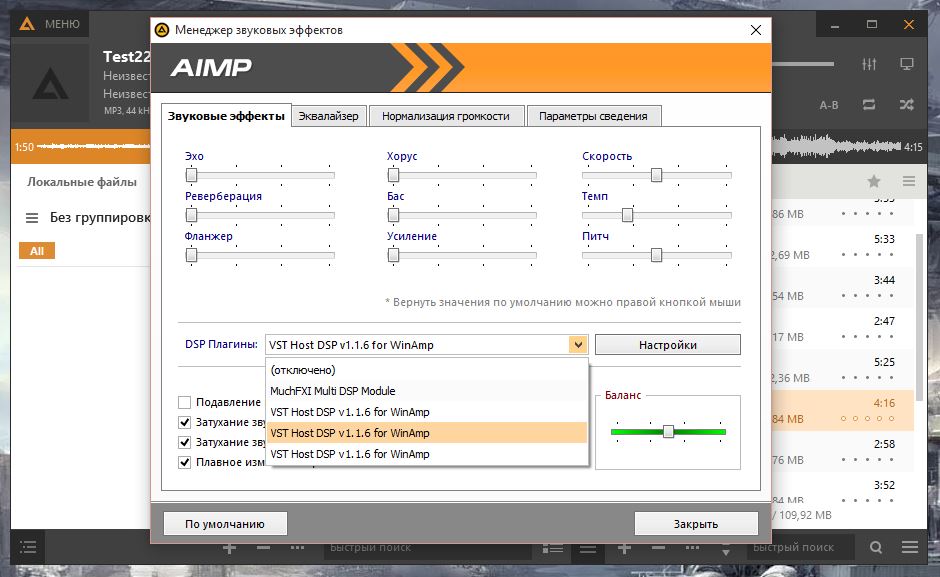Select first VST Host DSP v1.1.6 entry

[x=426, y=412]
